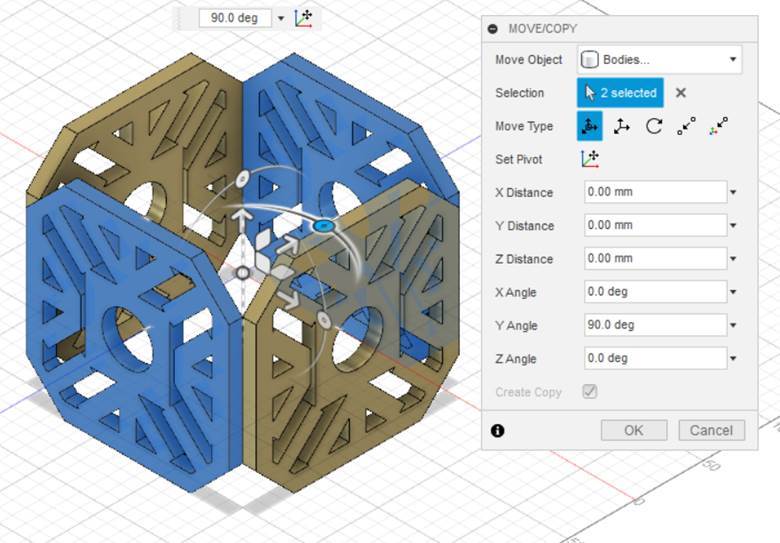
Task: Click the OK button
Action: (x=634, y=430)
